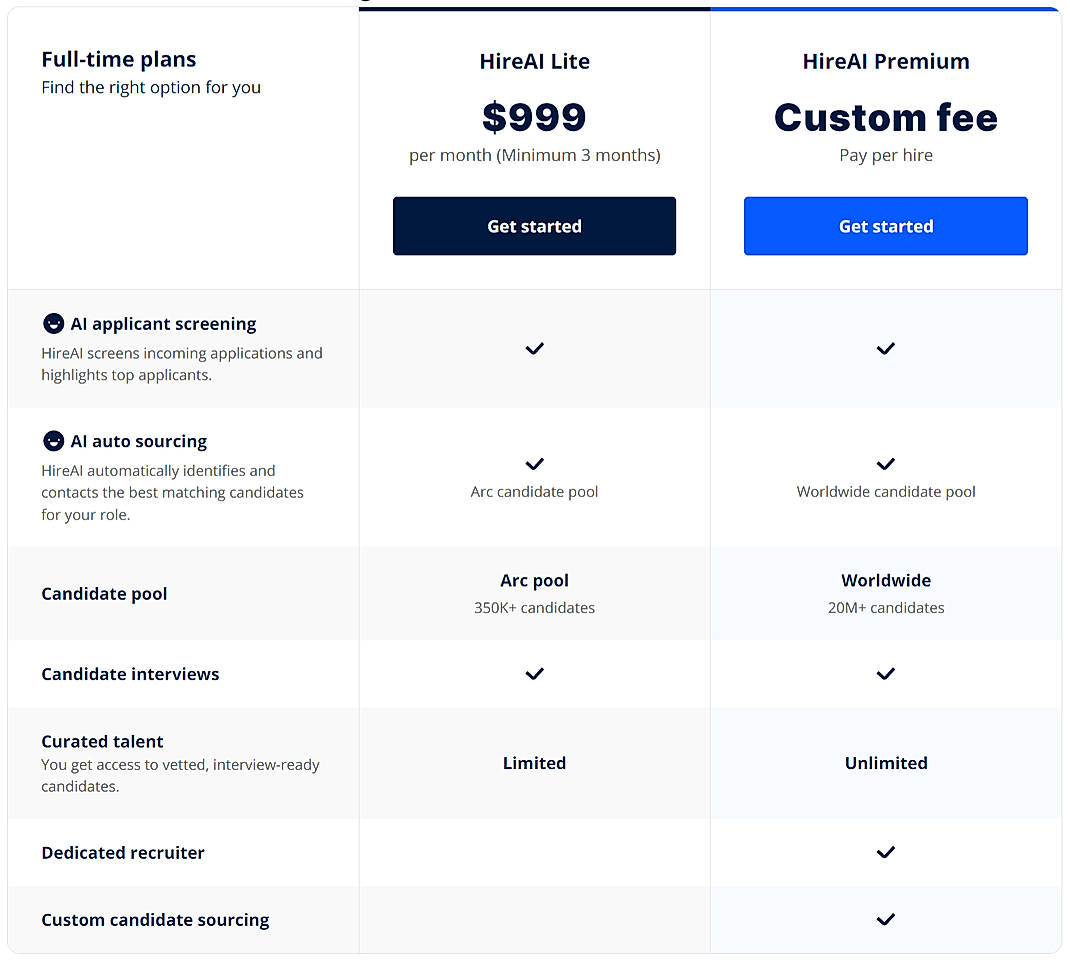Click the Candidate pool row label
This screenshot has width=1070, height=960.
104,593
